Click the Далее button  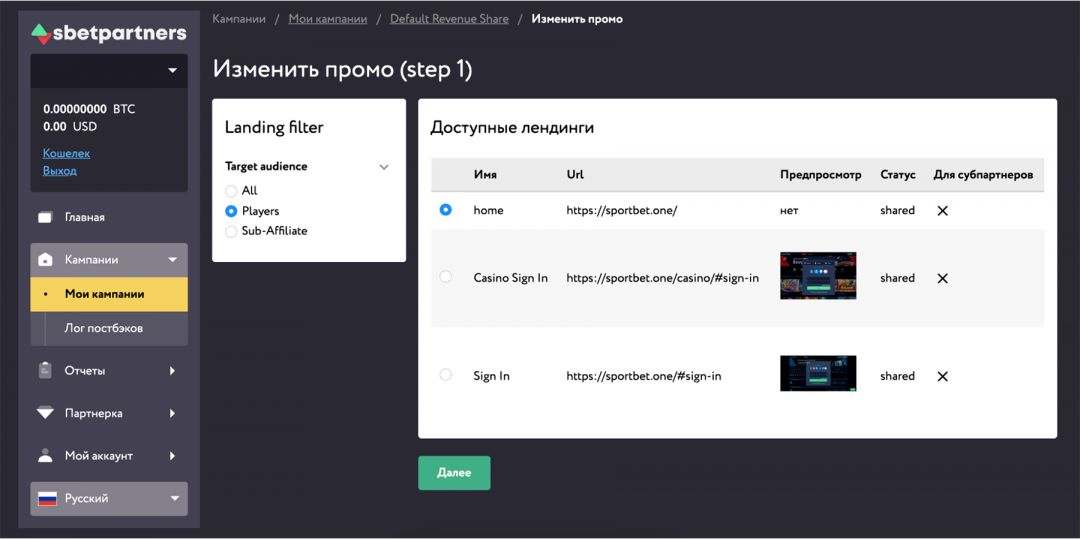click(454, 473)
